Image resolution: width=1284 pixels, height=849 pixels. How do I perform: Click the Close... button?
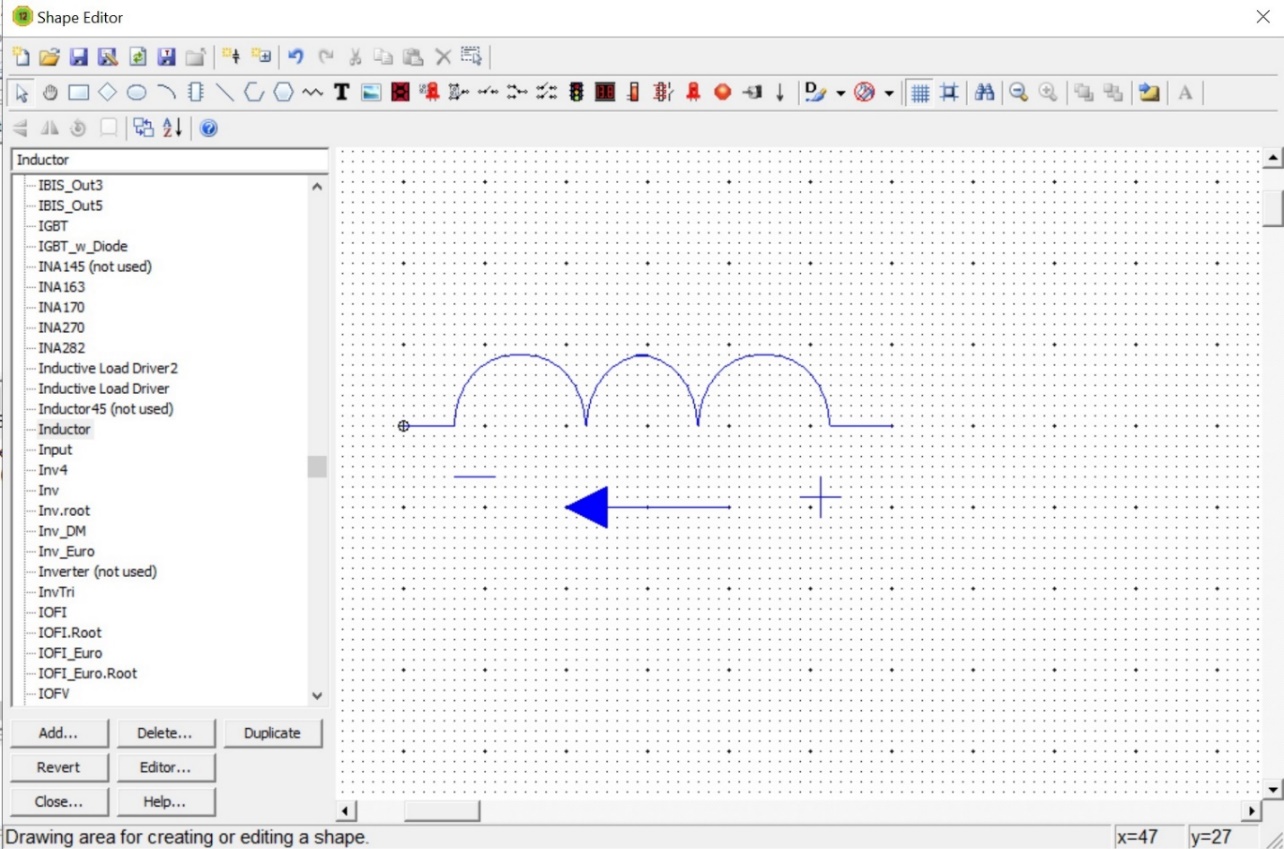[59, 801]
